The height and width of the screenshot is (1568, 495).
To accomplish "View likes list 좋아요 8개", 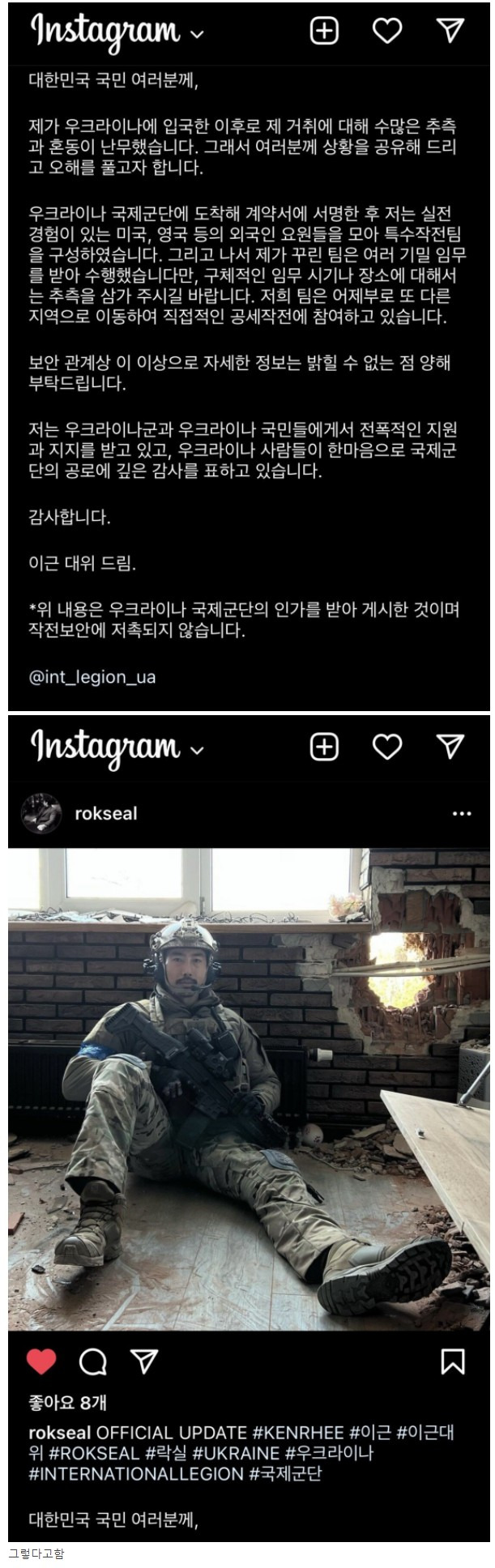I will 67,1403.
